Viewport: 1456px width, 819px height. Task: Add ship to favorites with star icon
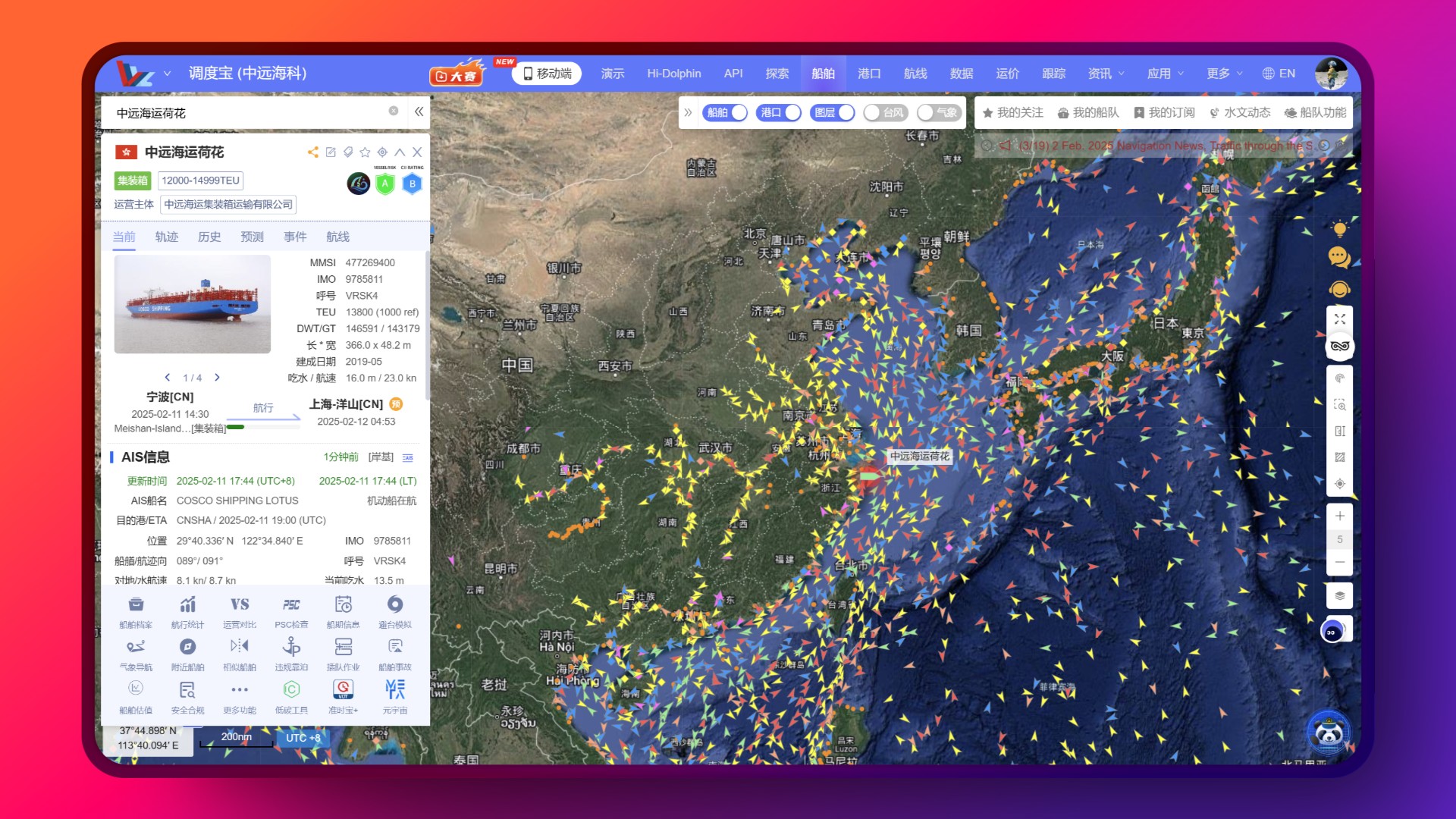tap(365, 152)
